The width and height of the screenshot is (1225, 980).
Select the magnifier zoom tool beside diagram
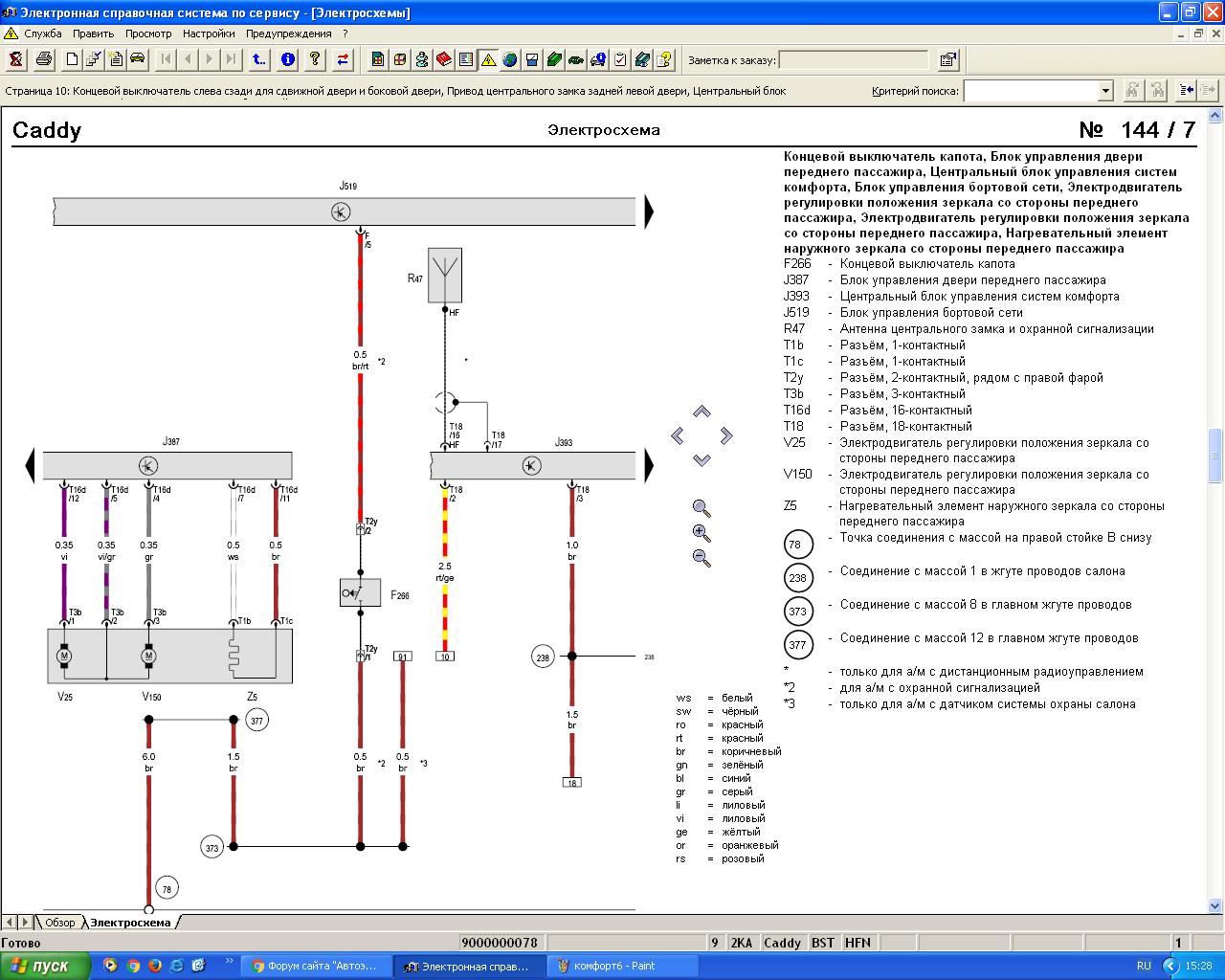(x=702, y=508)
